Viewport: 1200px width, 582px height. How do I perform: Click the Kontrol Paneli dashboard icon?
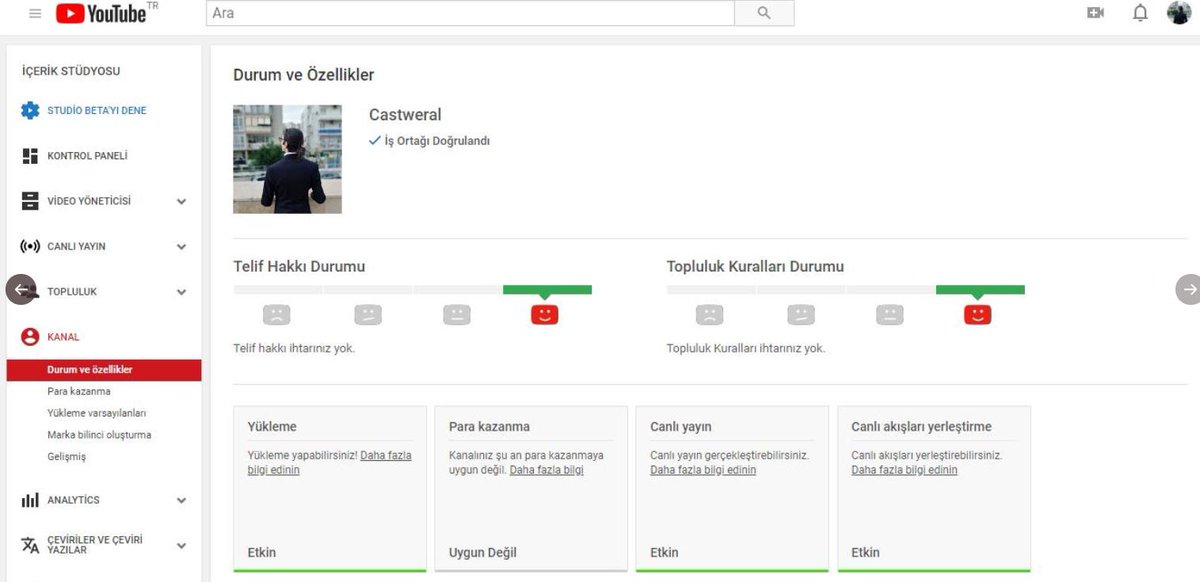pos(30,156)
